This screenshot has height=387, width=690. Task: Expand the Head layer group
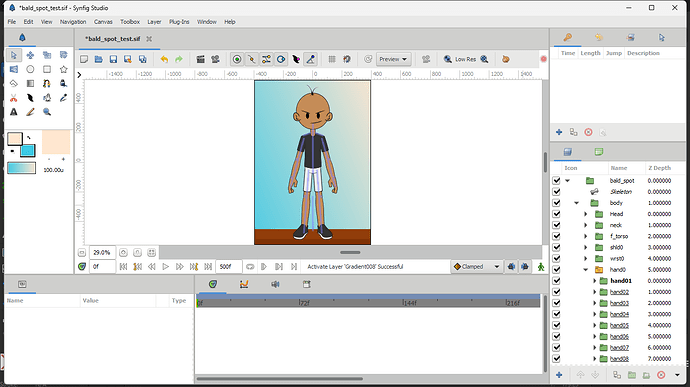[x=586, y=214]
